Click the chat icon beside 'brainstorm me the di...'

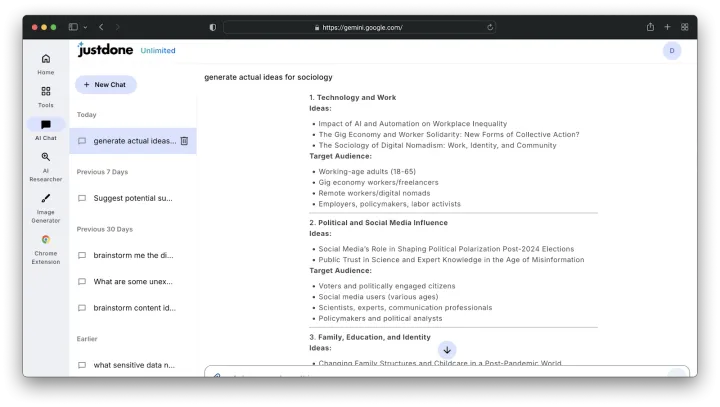pos(82,255)
